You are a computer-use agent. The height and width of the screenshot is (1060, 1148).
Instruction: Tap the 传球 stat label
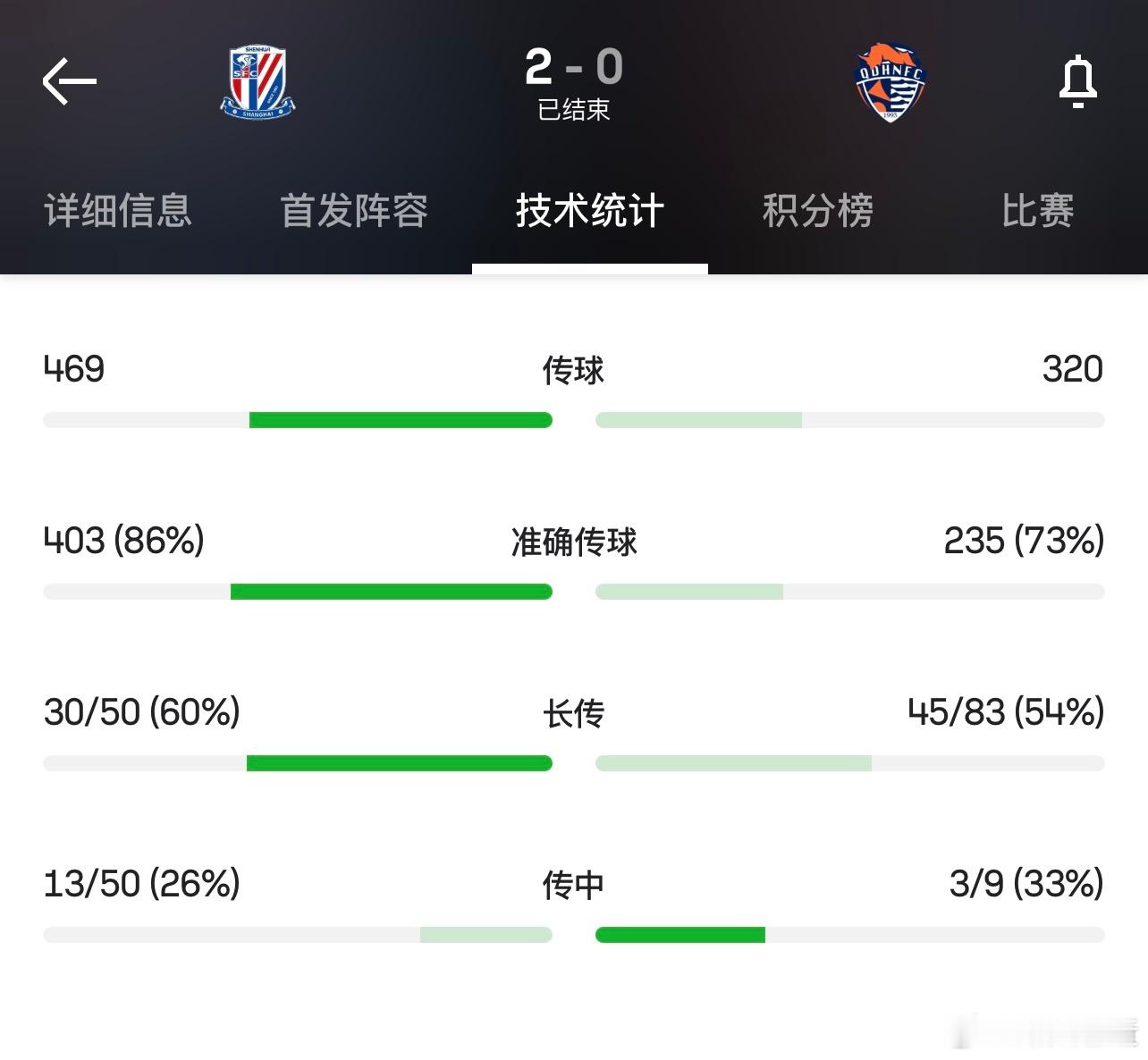[x=573, y=370]
